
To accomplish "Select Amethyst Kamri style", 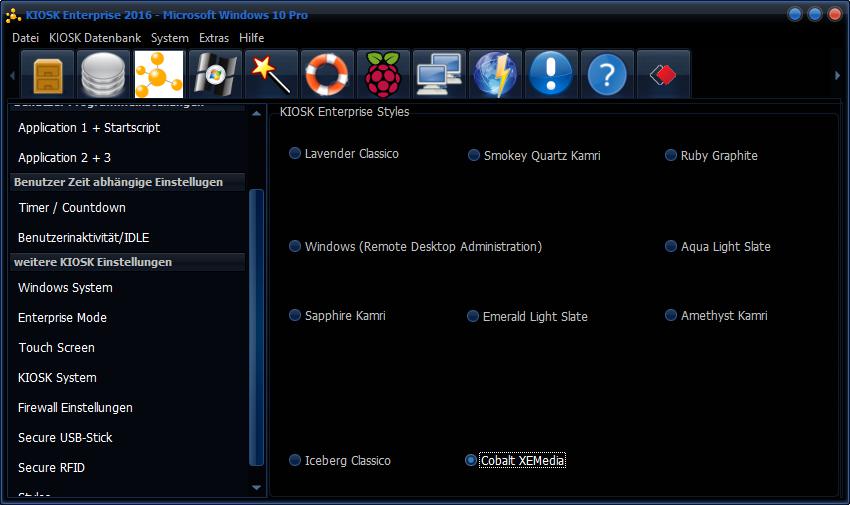I will point(716,315).
